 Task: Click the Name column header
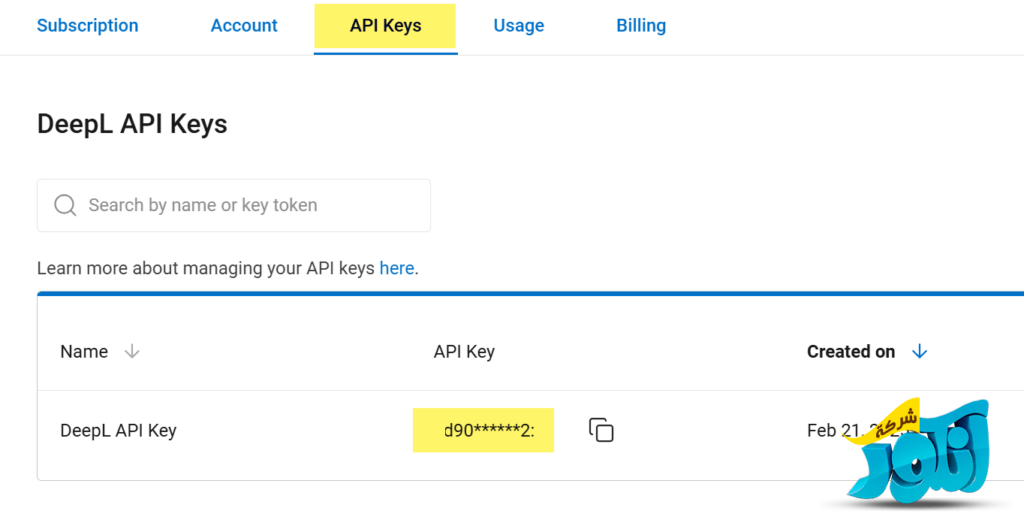pyautogui.click(x=84, y=351)
